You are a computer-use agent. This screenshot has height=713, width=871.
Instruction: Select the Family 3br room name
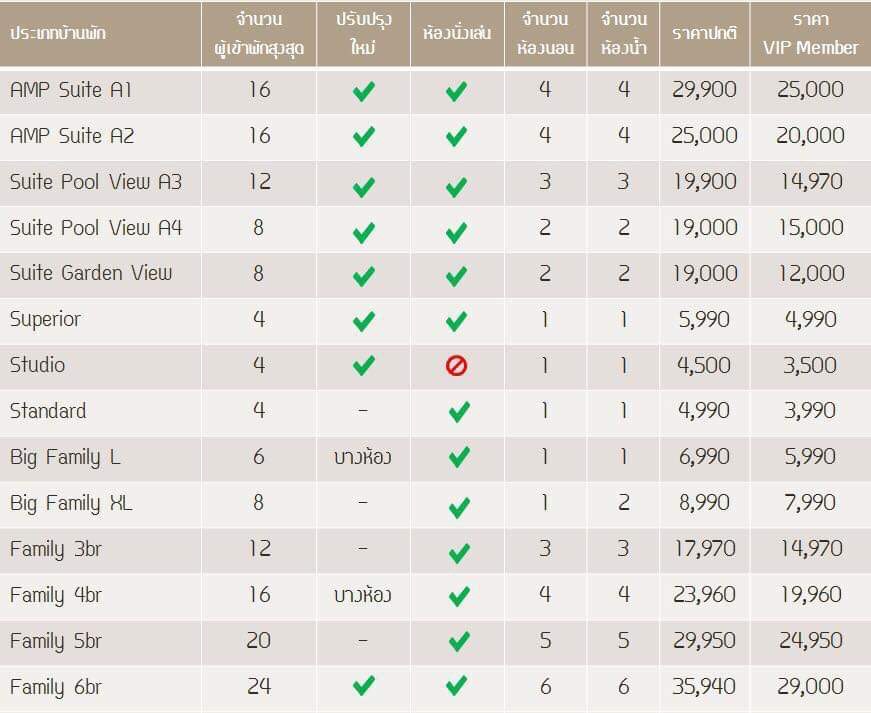click(56, 550)
